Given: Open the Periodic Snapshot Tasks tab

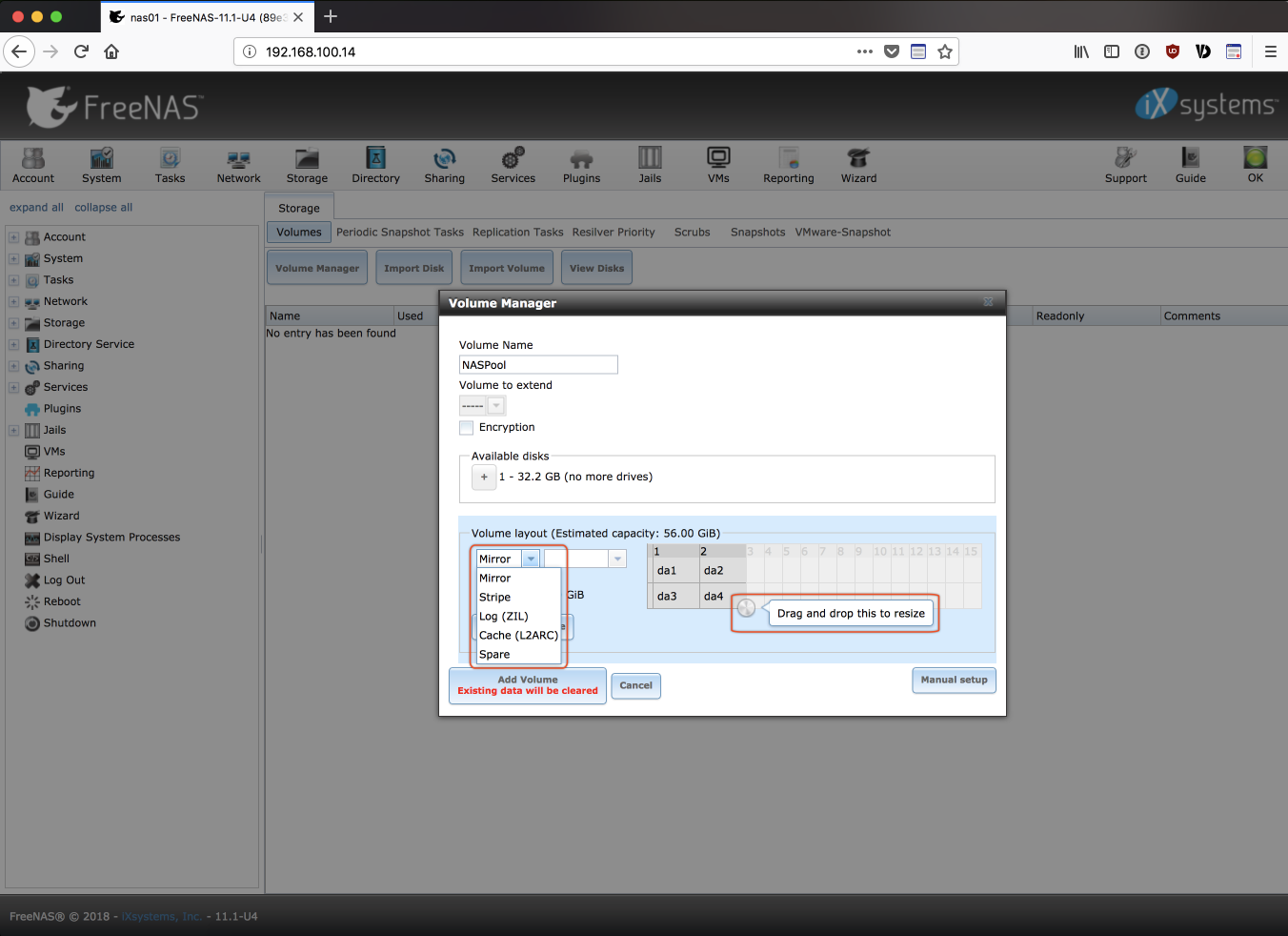Looking at the screenshot, I should [x=400, y=233].
